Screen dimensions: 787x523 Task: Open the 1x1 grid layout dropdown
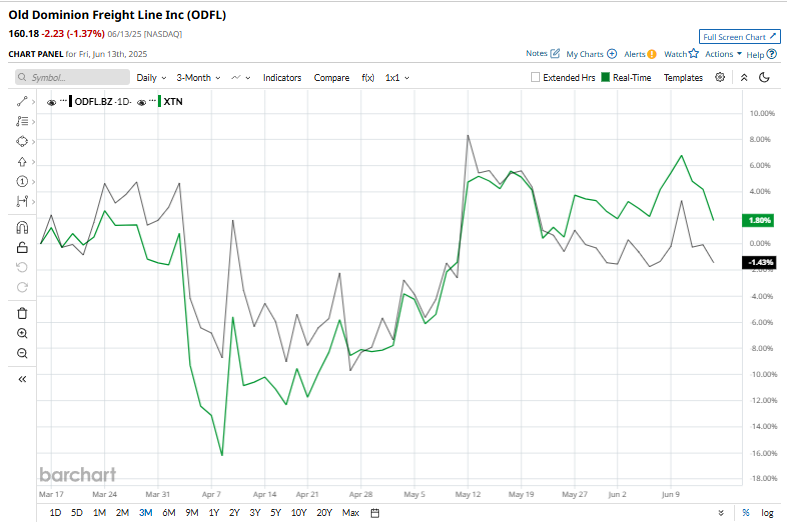[398, 78]
